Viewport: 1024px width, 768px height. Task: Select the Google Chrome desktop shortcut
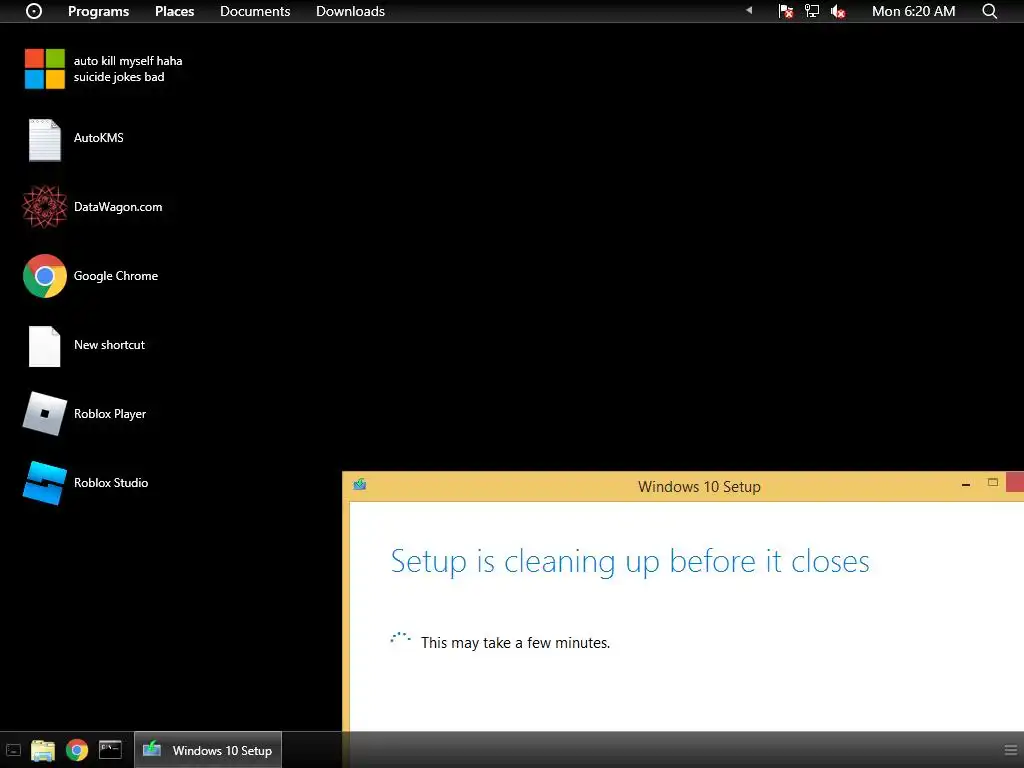tap(44, 276)
